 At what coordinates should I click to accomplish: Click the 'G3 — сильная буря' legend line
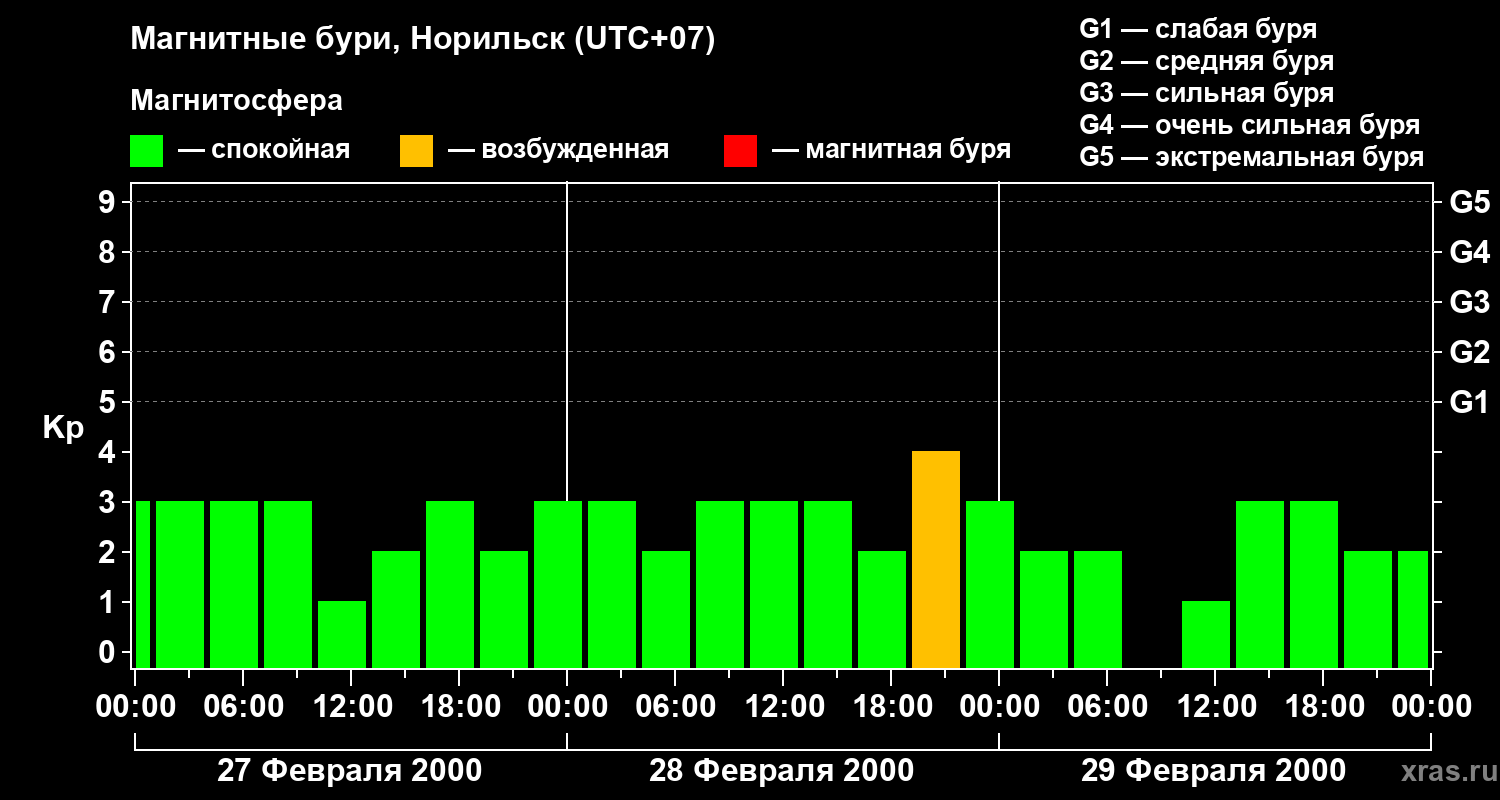click(x=1206, y=93)
